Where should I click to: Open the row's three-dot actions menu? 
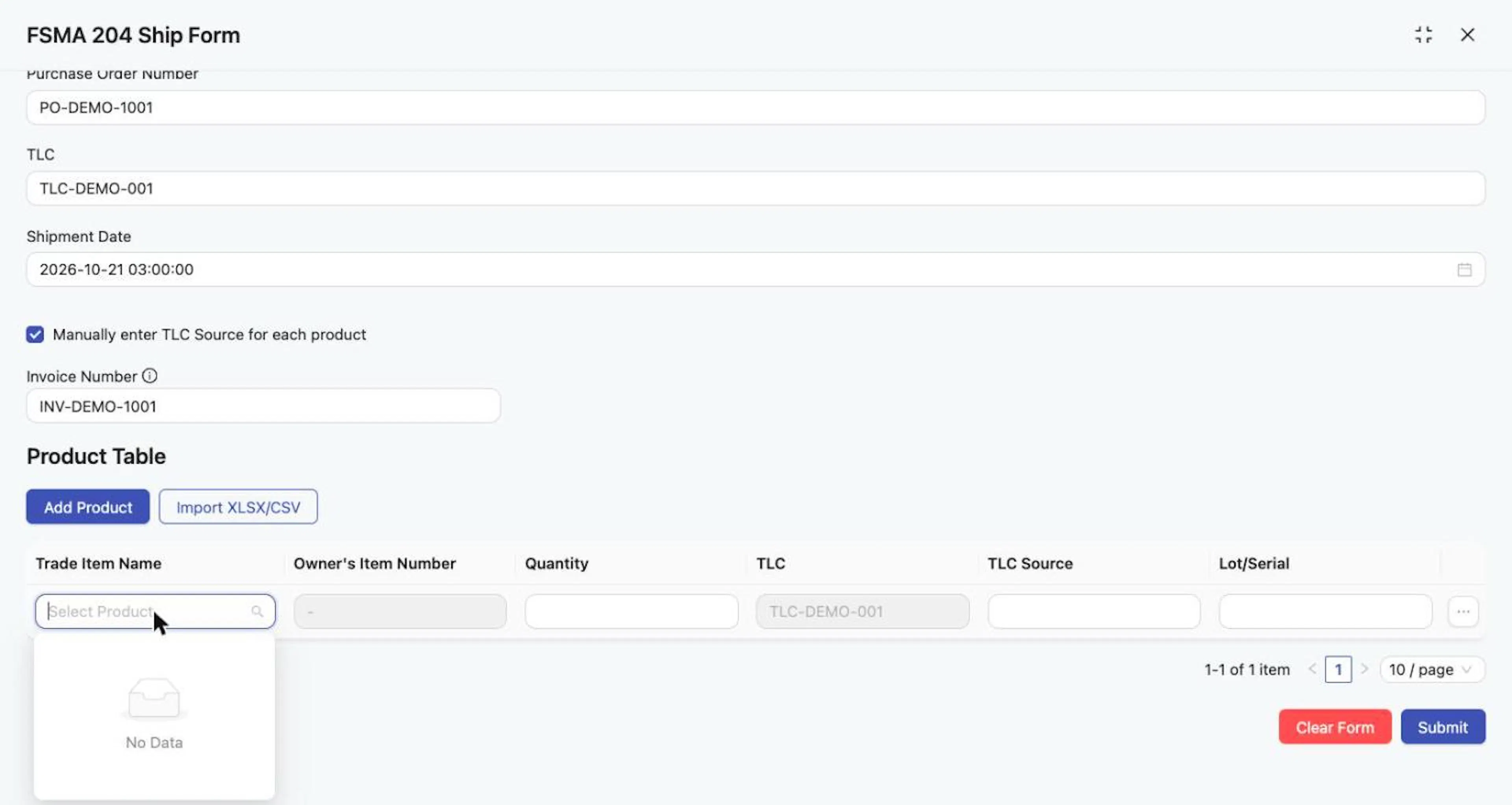[1463, 611]
